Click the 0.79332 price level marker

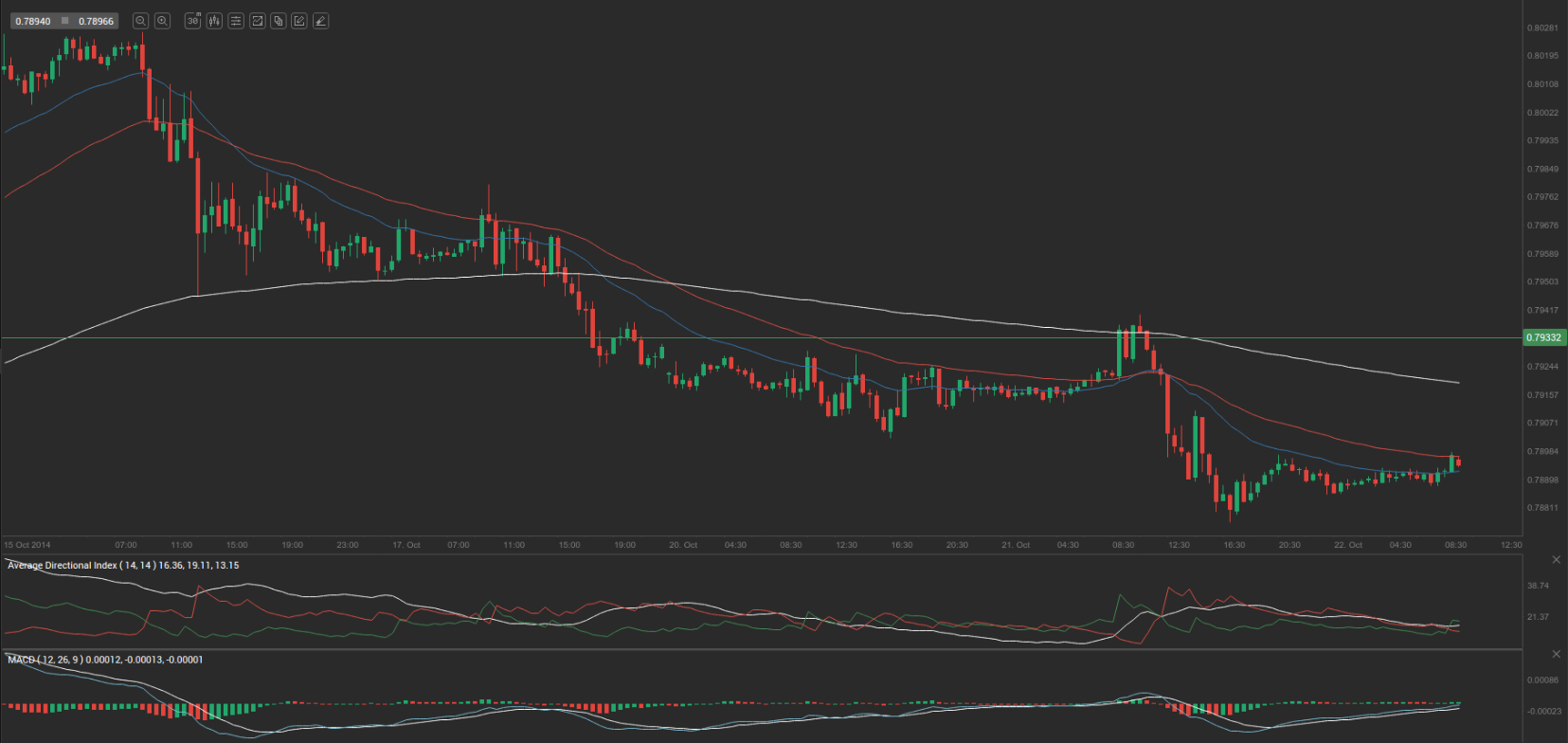1543,337
